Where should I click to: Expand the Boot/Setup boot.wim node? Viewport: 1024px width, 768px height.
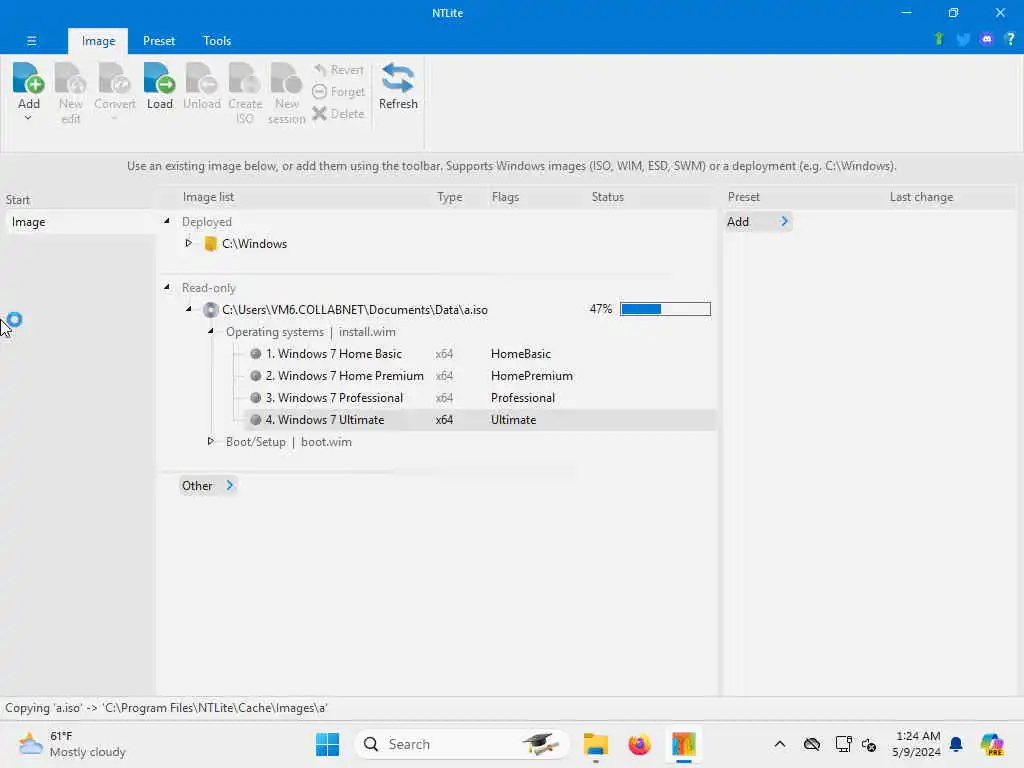[x=210, y=441]
